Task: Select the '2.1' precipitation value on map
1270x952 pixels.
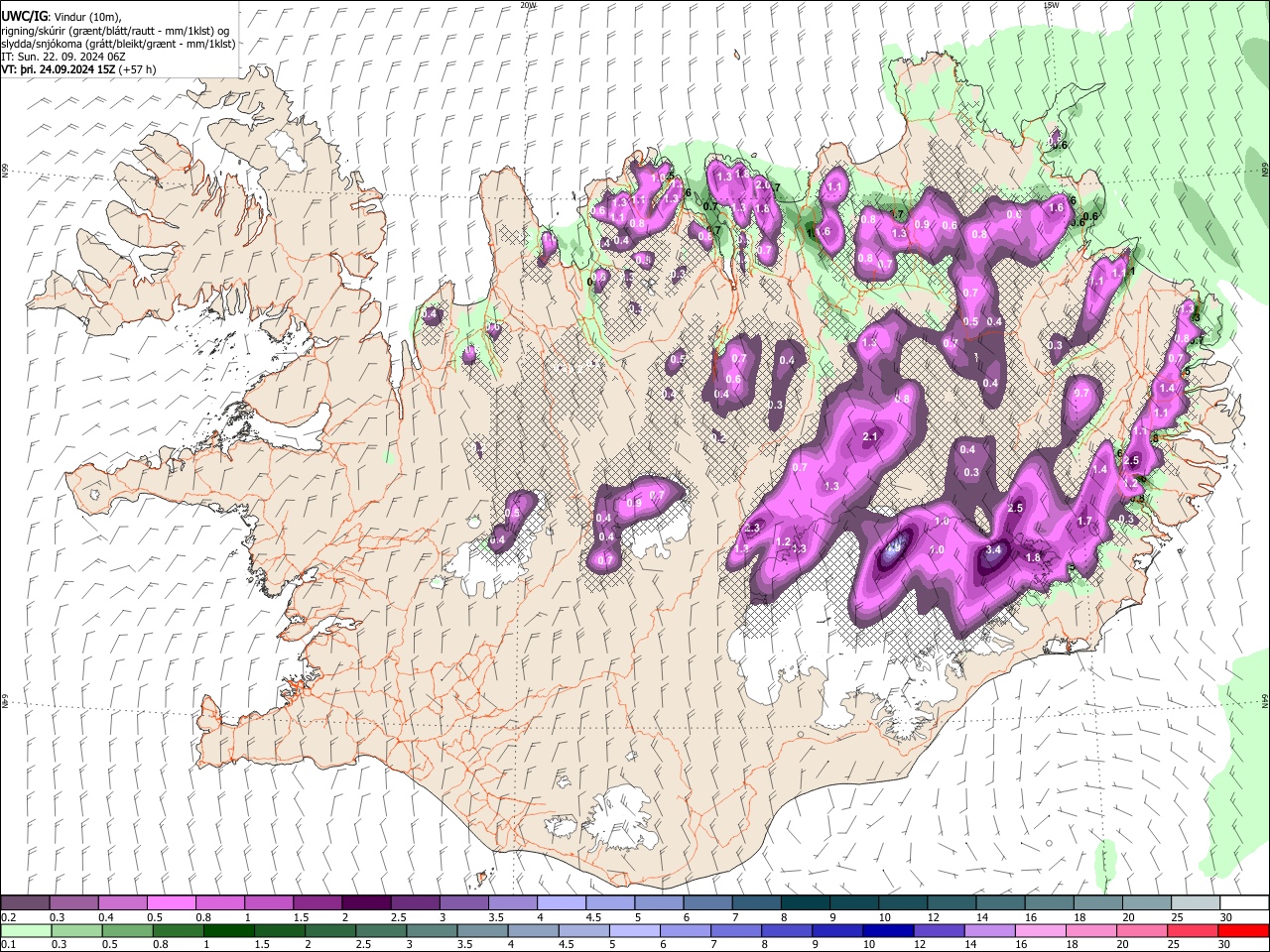Action: click(872, 436)
